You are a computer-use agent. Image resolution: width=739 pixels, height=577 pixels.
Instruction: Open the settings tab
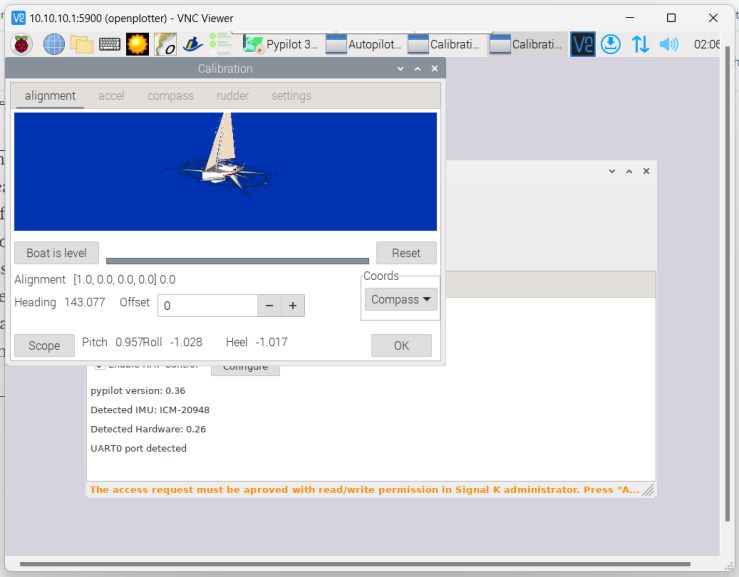[291, 96]
